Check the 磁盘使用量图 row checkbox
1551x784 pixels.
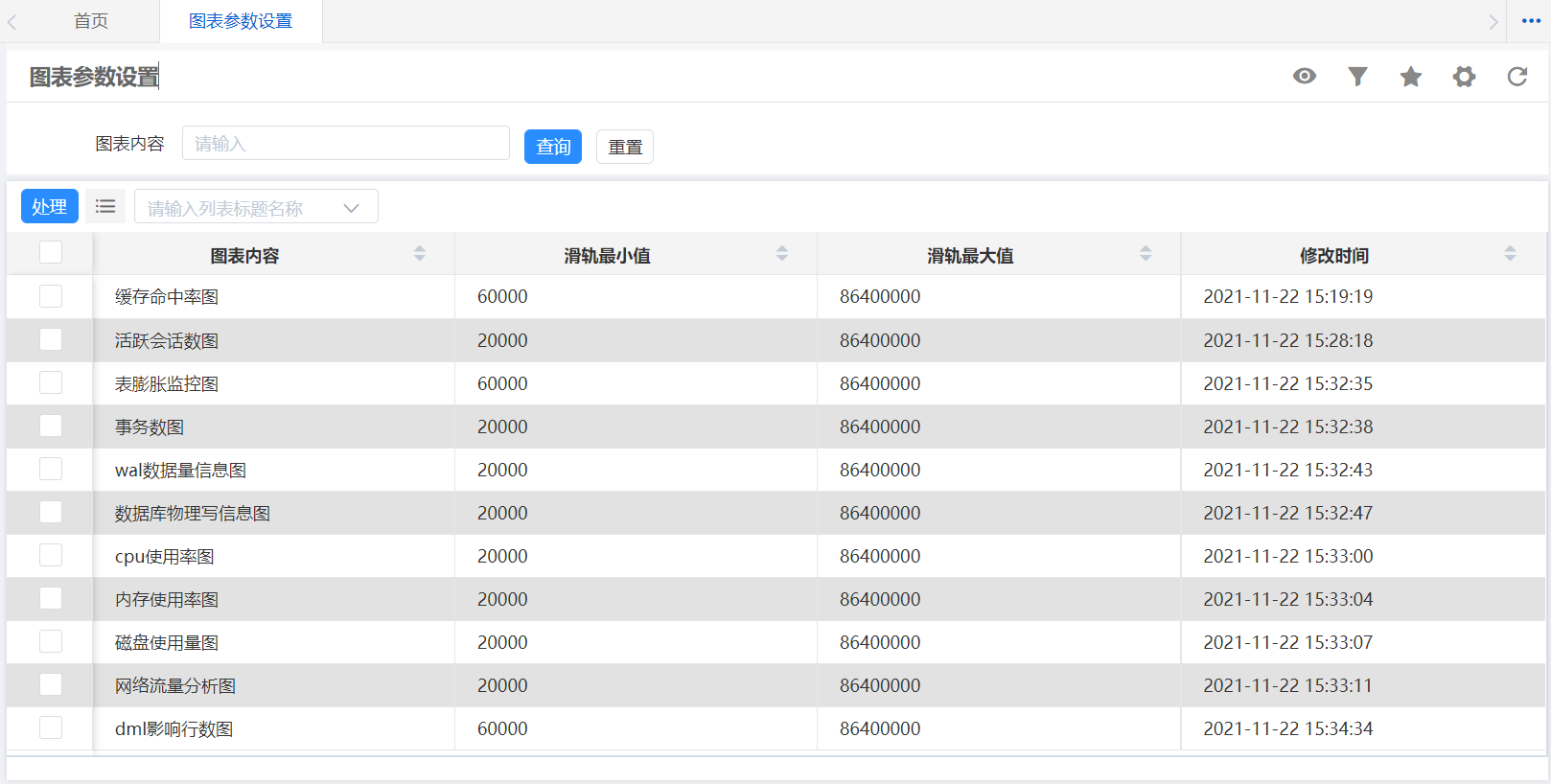51,641
